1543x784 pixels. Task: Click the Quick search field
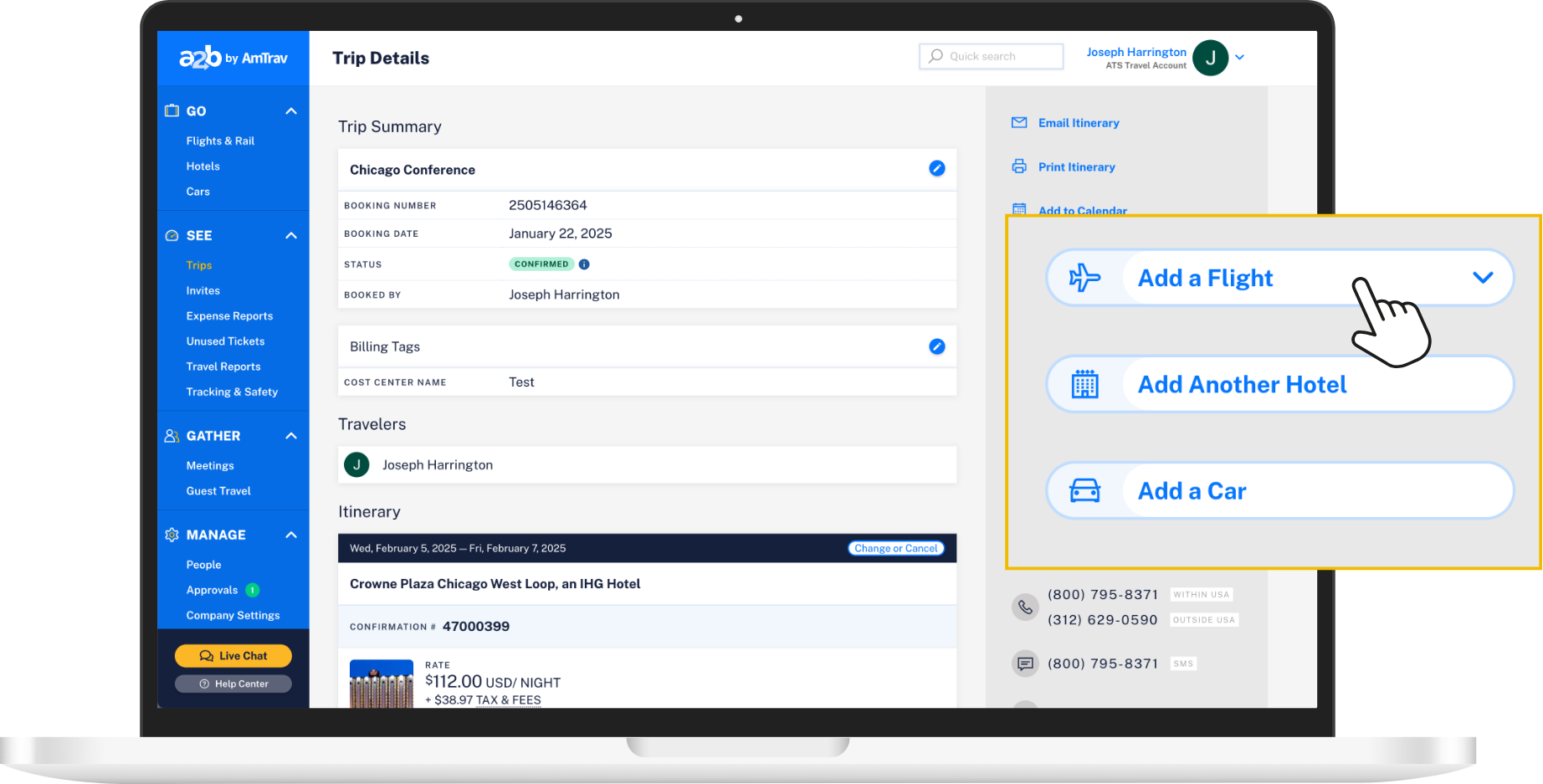[x=992, y=56]
